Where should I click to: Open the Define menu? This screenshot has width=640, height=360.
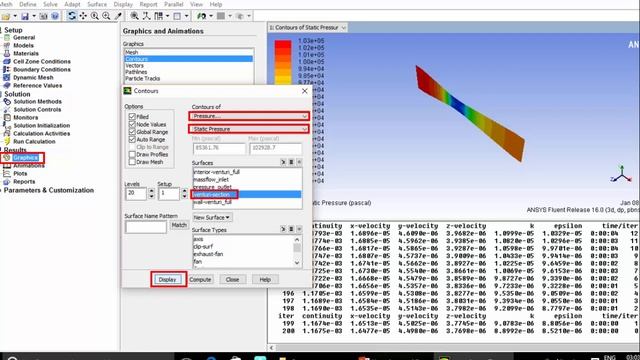click(28, 4)
